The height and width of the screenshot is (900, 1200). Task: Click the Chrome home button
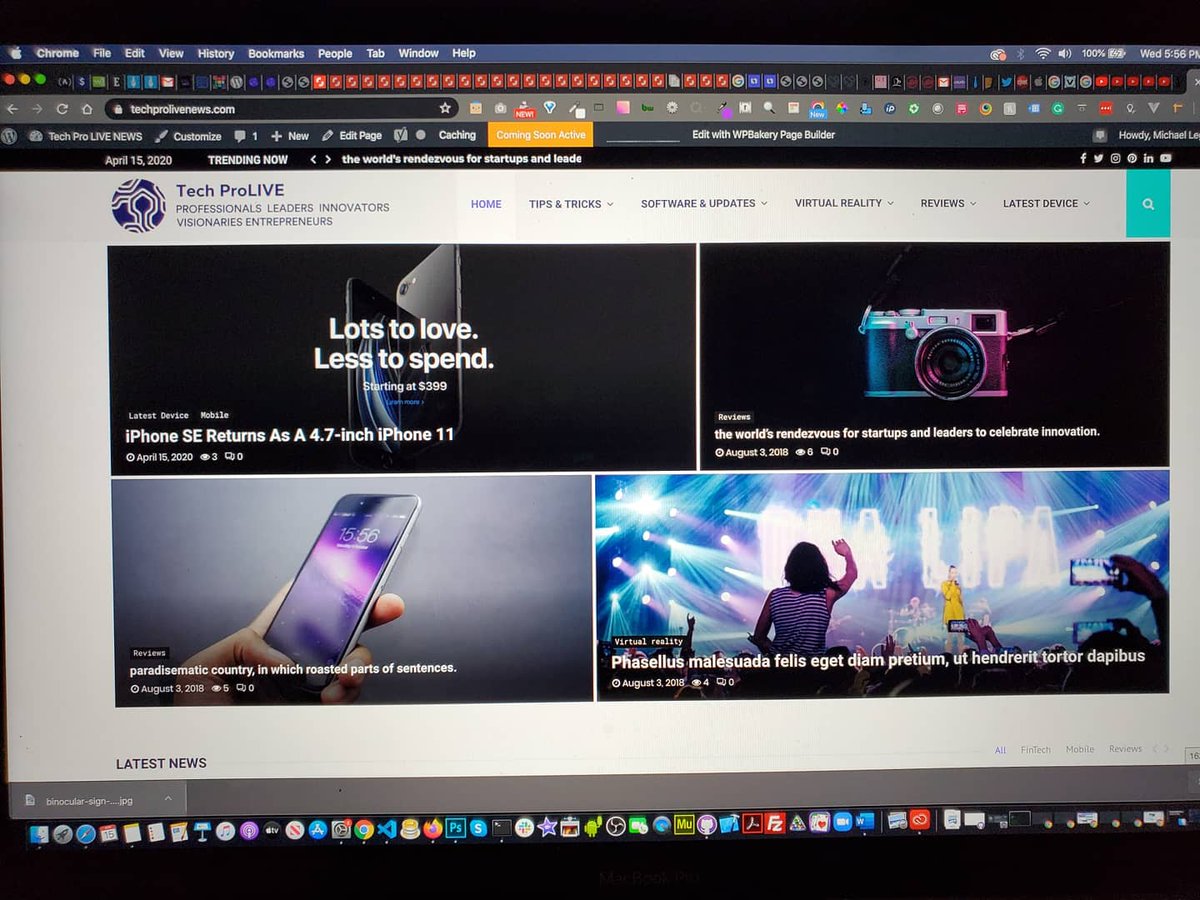(x=87, y=109)
